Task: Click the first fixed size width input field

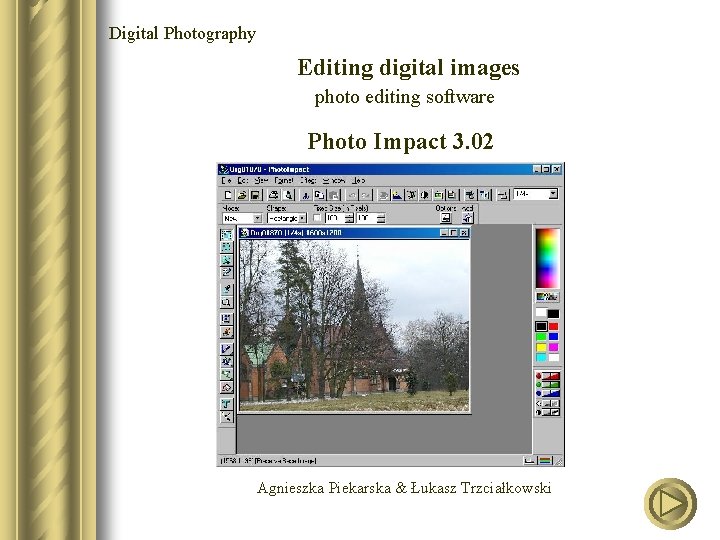Action: (335, 218)
